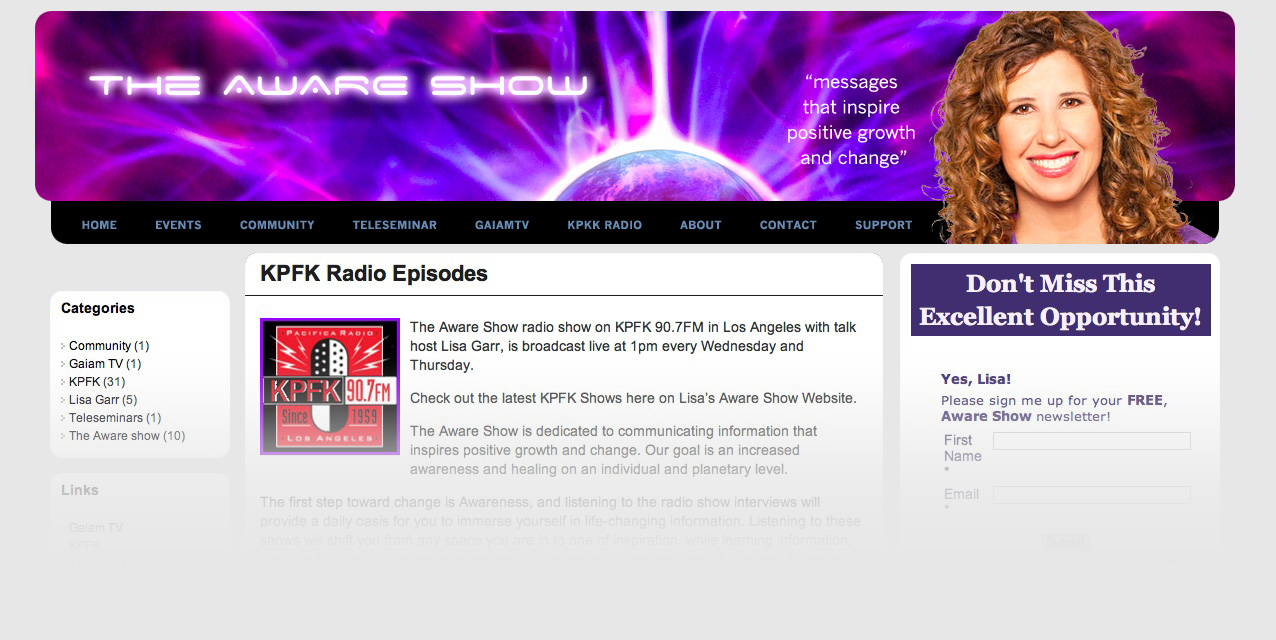Open the COMMUNITY menu item
Screen dimensions: 1276x640
[x=277, y=225]
